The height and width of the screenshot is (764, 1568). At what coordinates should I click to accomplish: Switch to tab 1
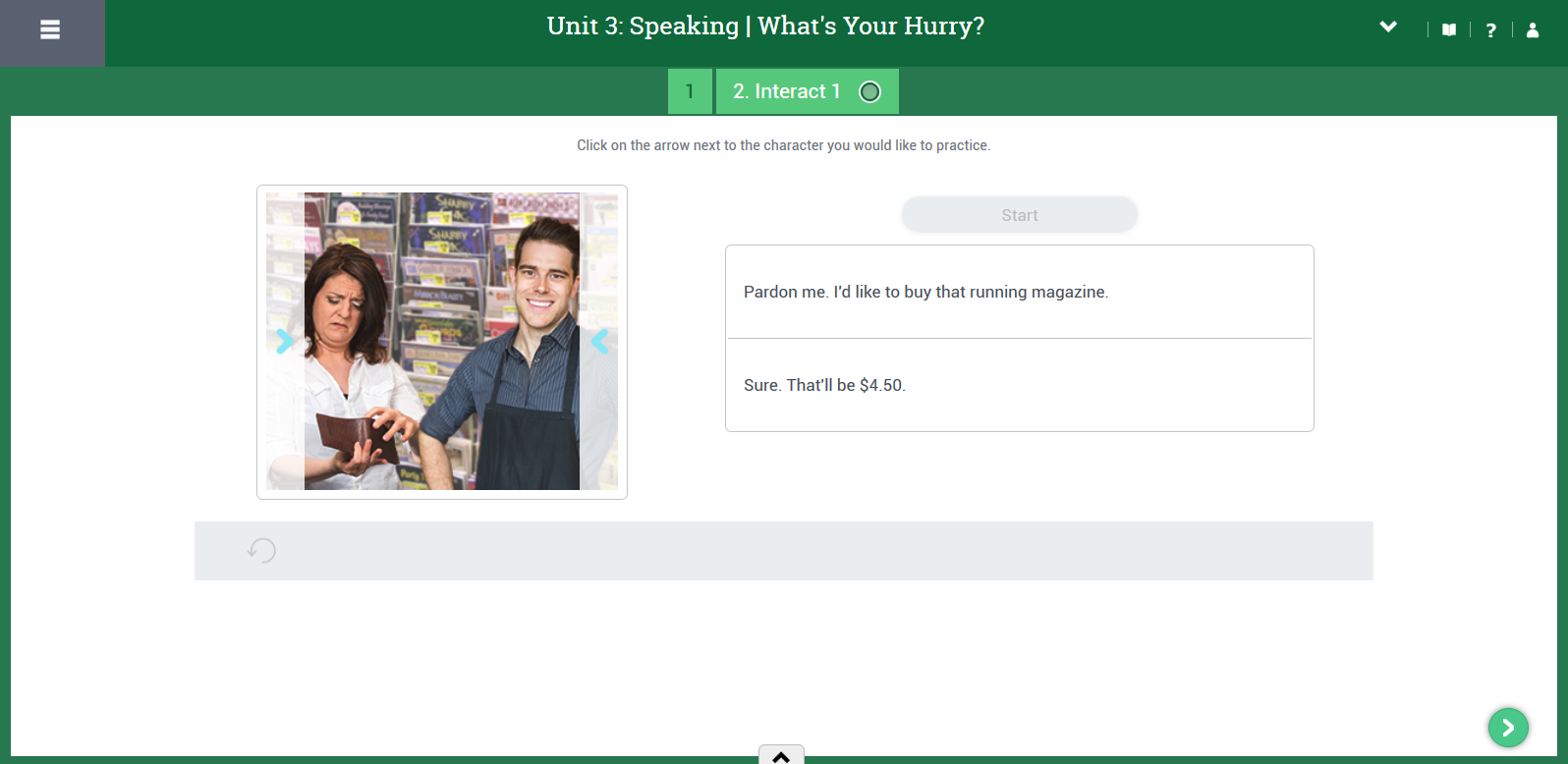click(690, 91)
